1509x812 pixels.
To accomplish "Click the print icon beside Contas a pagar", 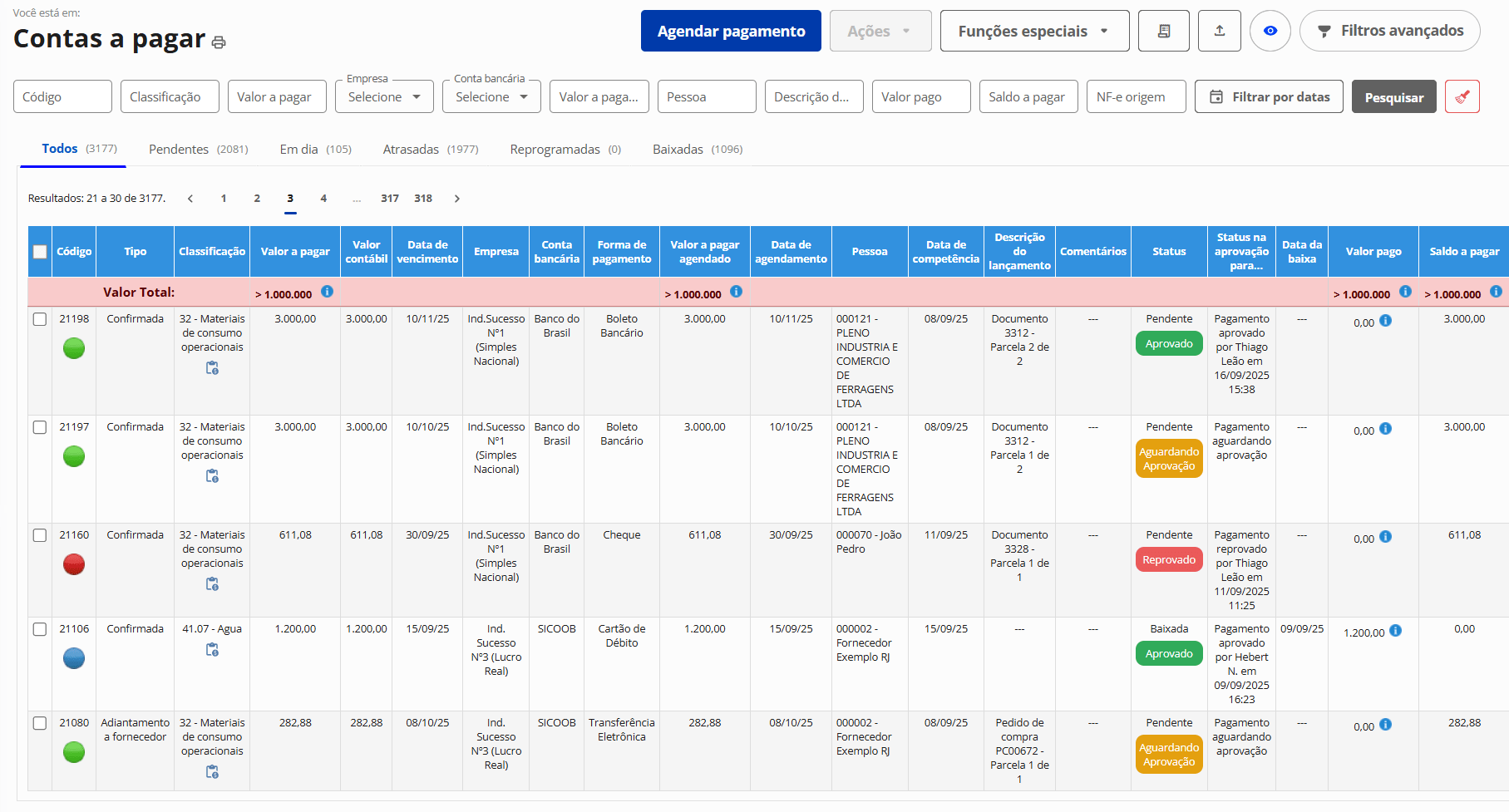I will [219, 42].
